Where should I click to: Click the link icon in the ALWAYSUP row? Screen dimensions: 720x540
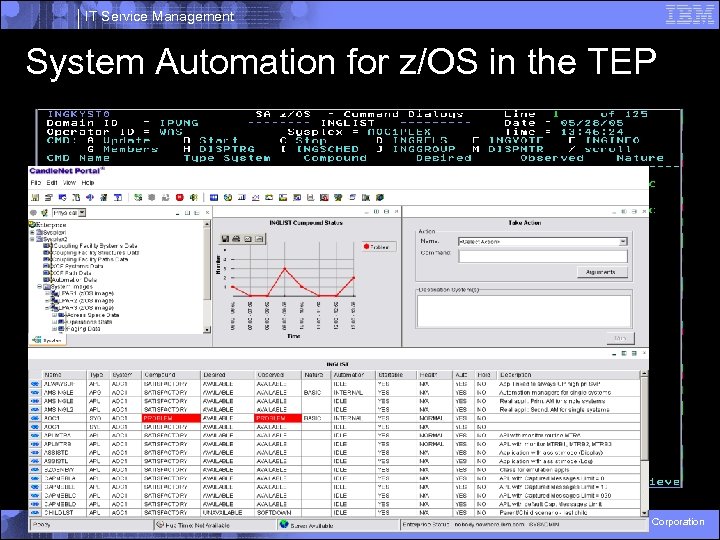coord(35,383)
